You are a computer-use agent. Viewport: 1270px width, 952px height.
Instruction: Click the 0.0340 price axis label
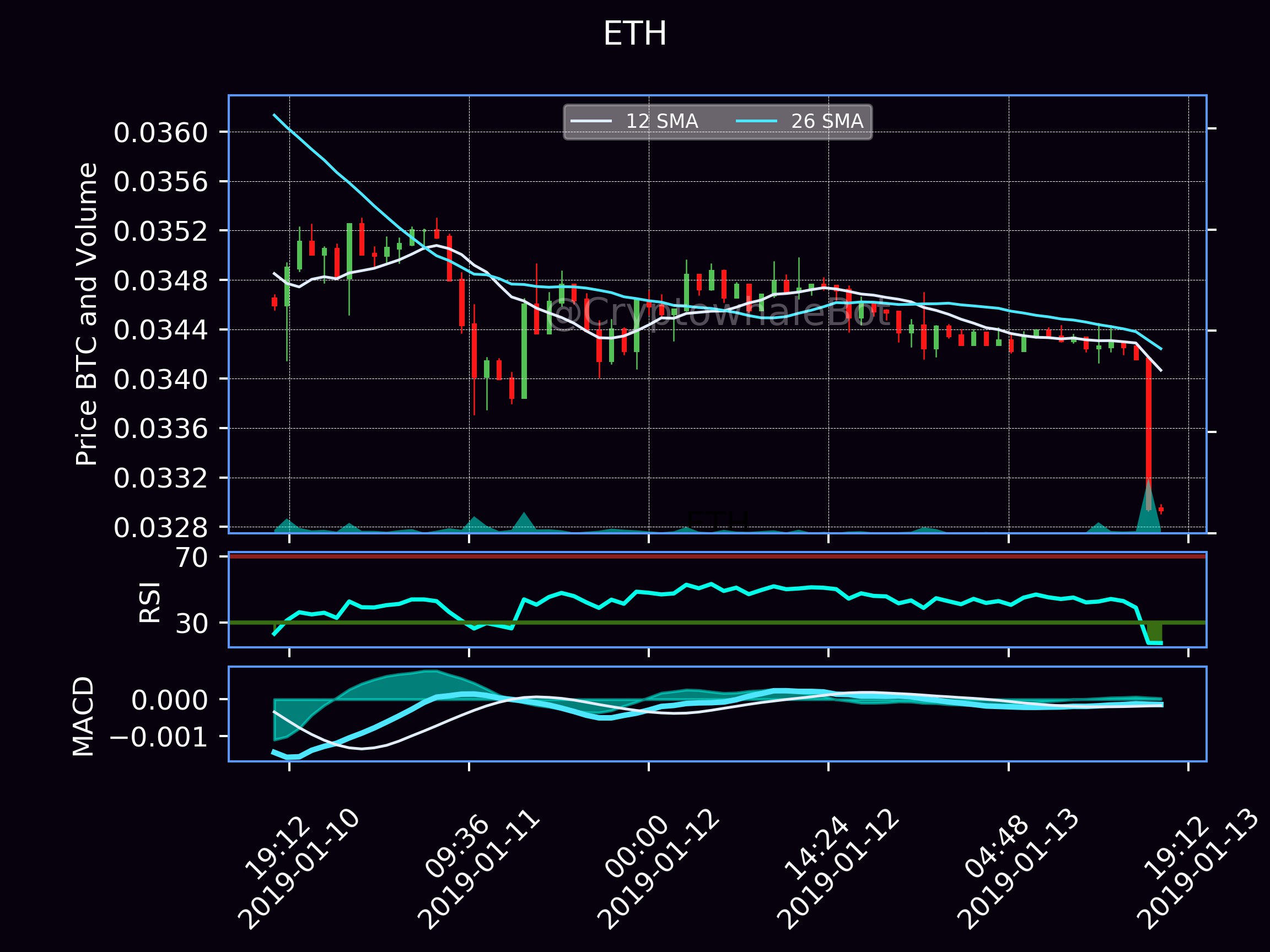pos(161,380)
